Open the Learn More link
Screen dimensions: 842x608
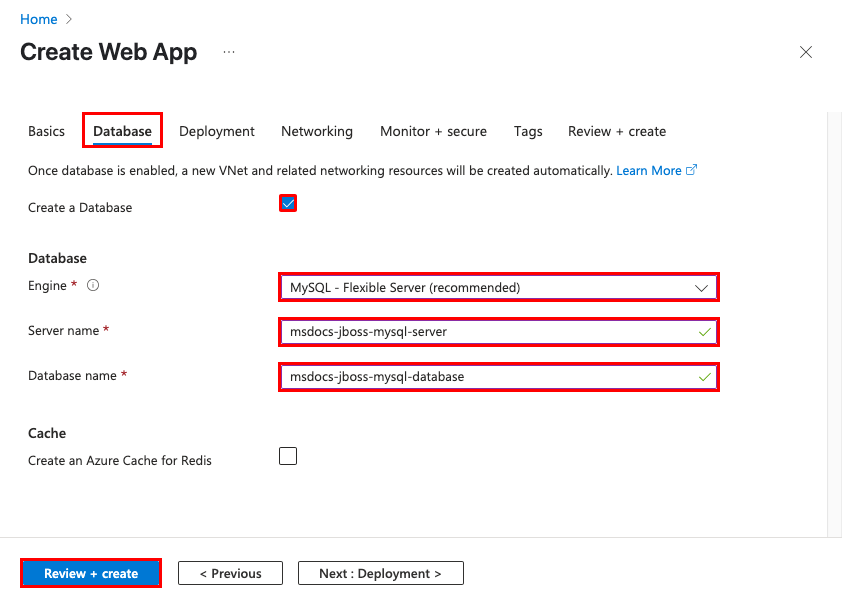pos(651,170)
